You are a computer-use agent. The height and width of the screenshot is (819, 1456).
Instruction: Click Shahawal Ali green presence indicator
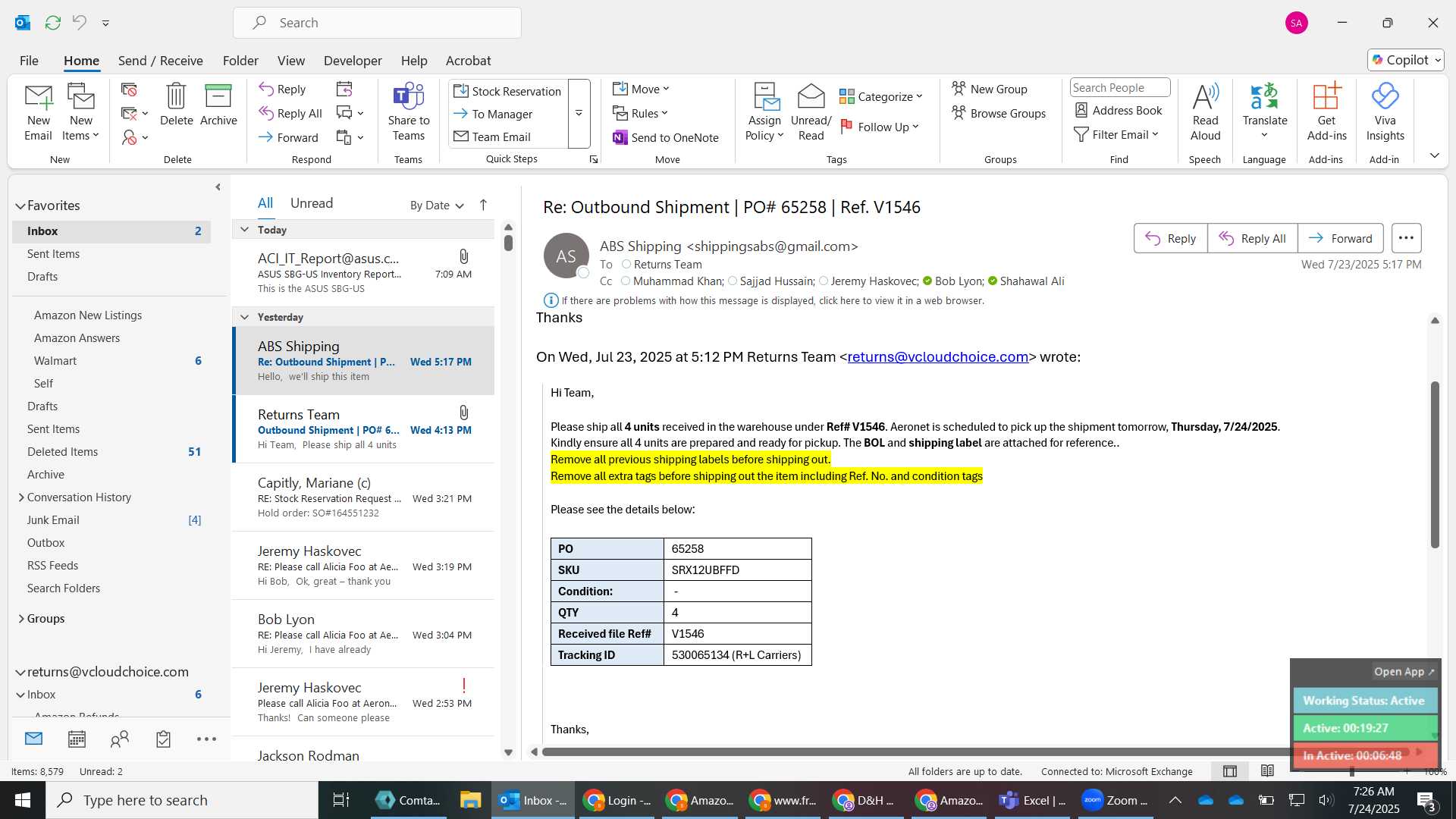click(x=993, y=281)
